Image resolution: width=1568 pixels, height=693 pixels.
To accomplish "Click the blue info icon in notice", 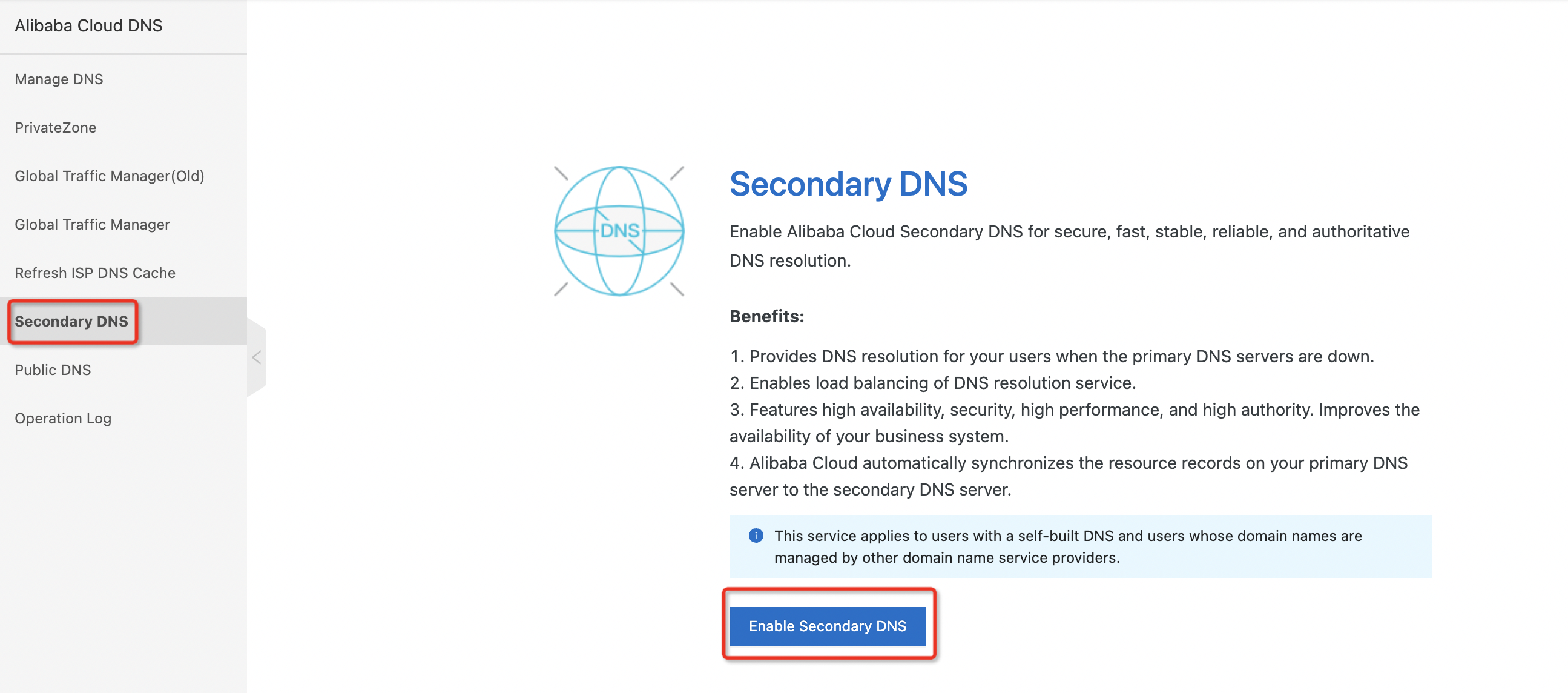I will pyautogui.click(x=756, y=536).
